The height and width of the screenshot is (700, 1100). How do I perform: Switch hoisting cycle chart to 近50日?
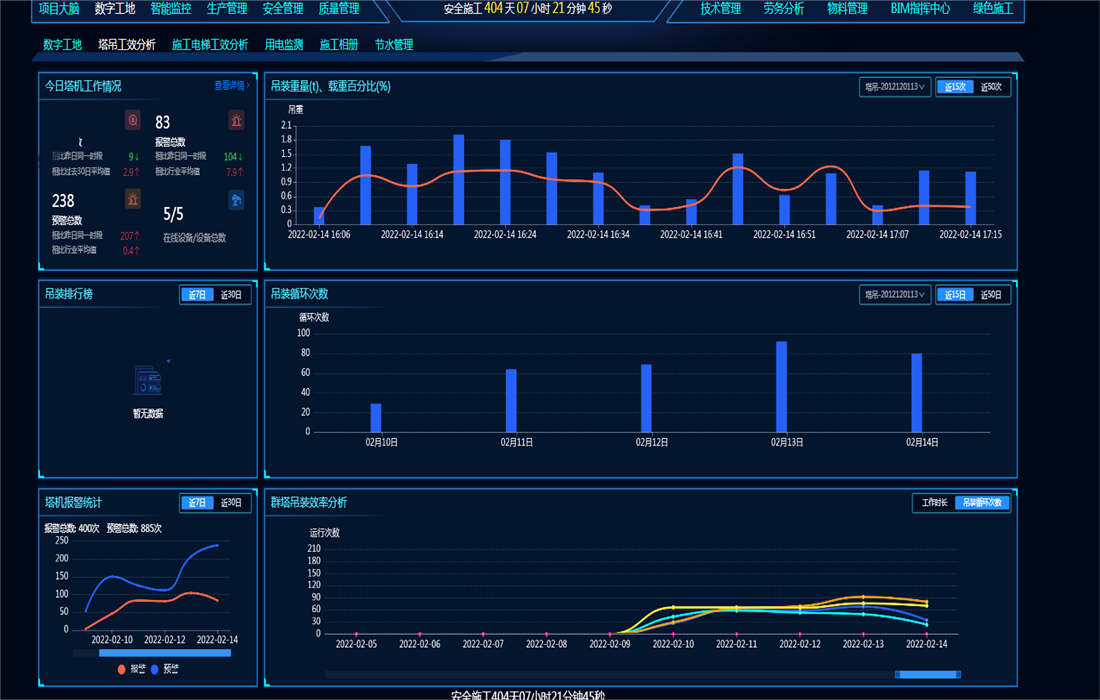coord(991,295)
